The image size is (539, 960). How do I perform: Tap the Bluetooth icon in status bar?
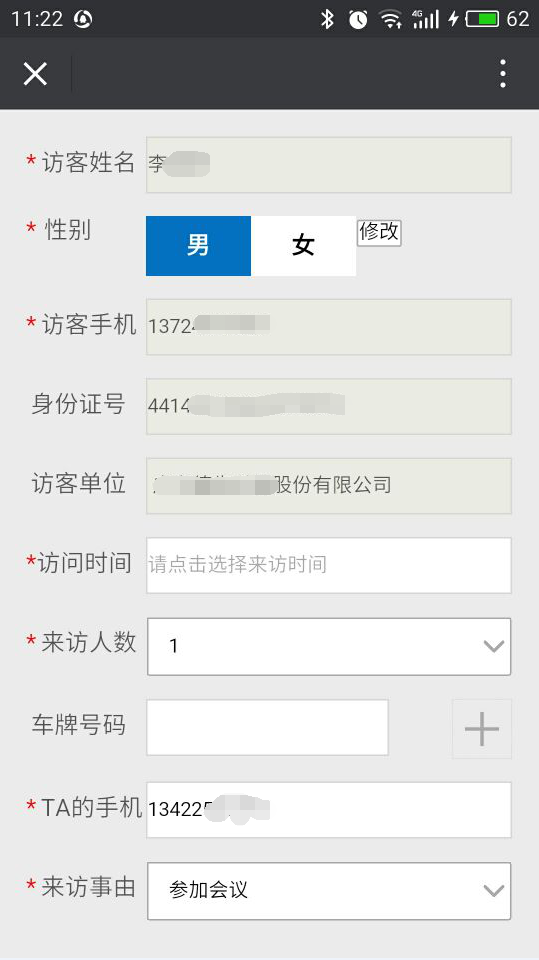coord(327,19)
